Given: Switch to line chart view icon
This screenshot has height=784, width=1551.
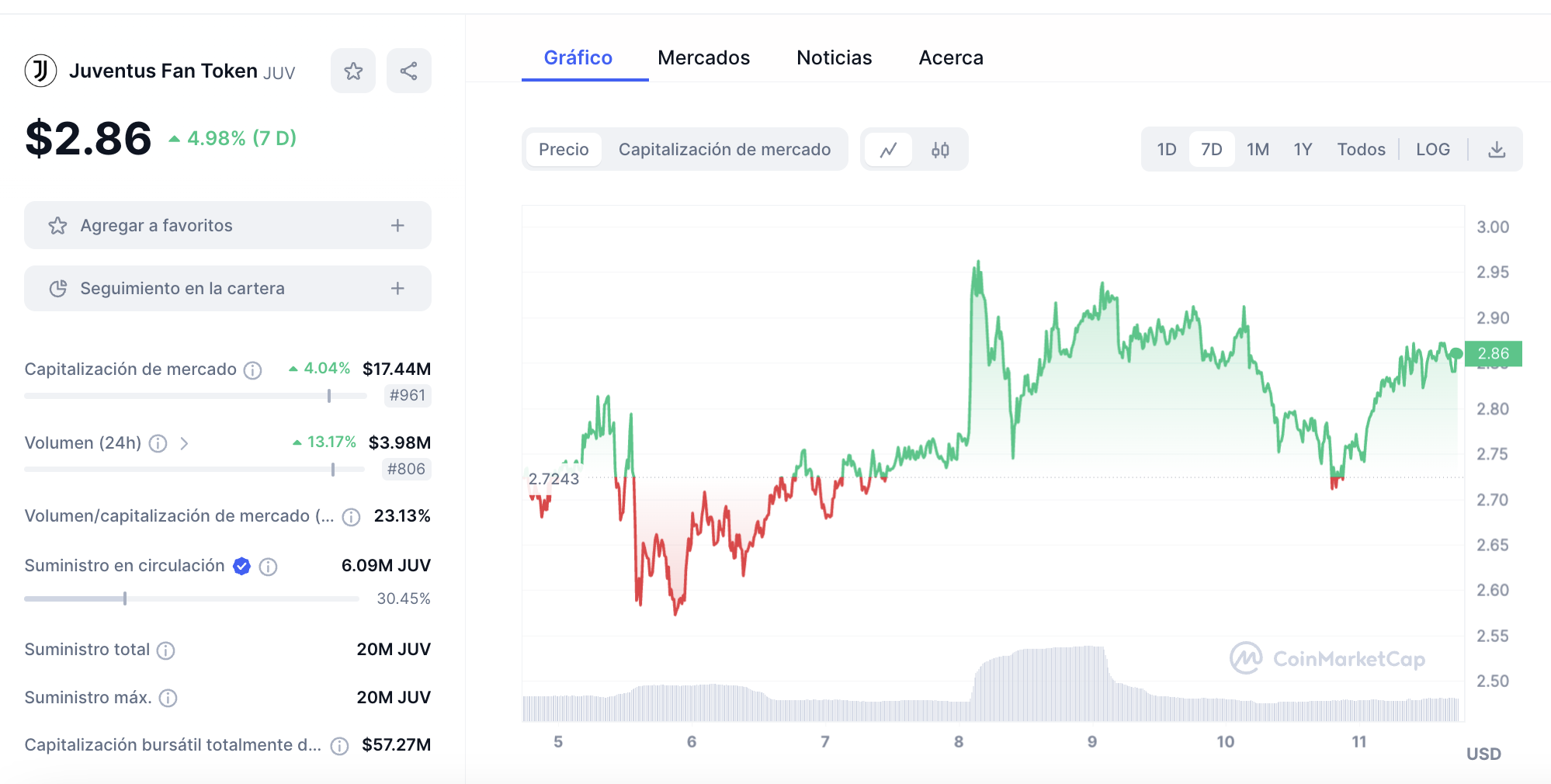Looking at the screenshot, I should point(889,150).
